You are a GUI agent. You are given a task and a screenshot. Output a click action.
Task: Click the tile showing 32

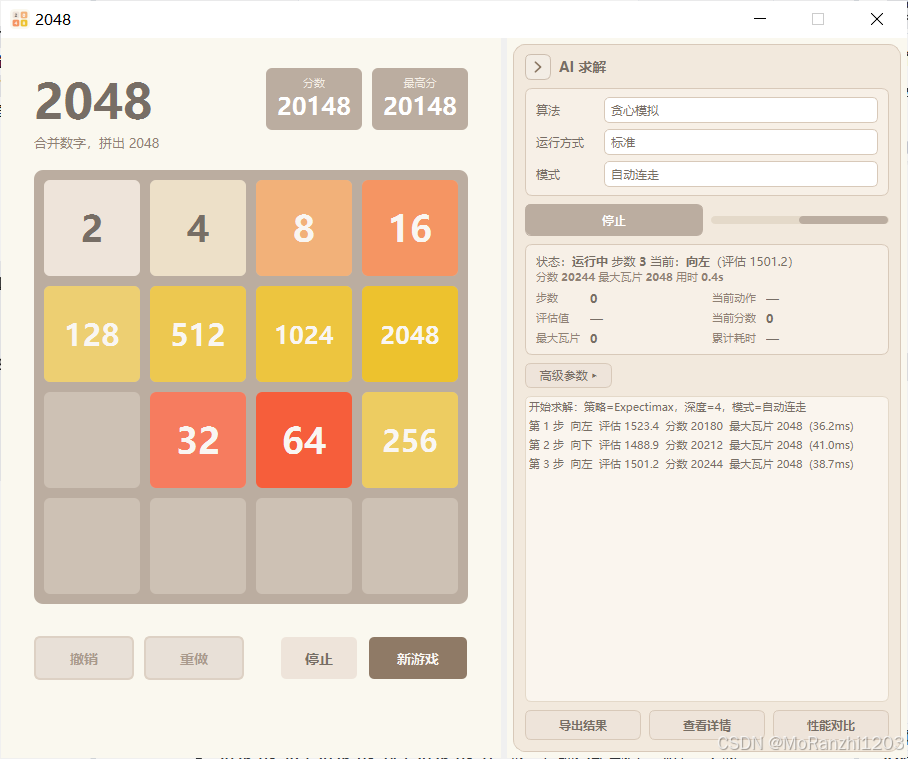pos(198,440)
